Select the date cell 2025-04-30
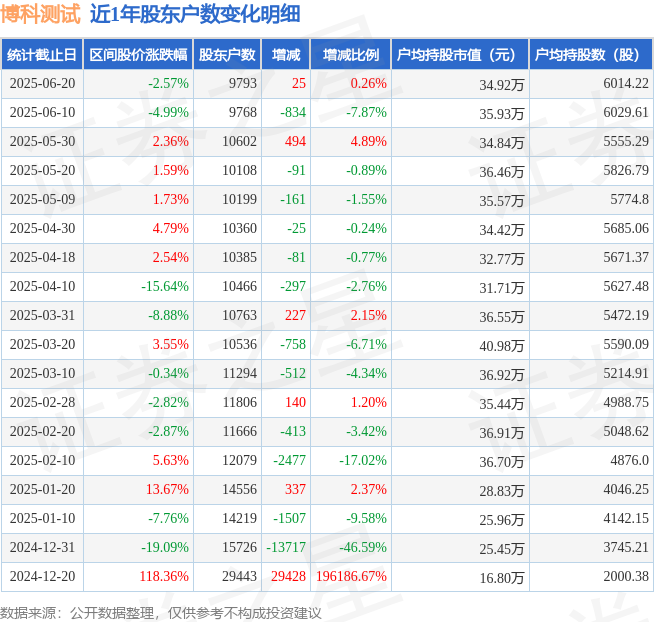The image size is (654, 622). [x=43, y=228]
